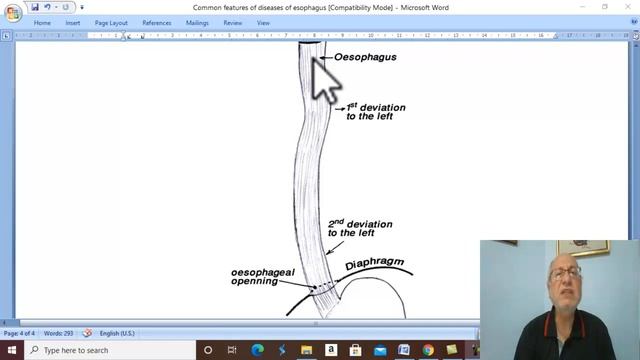Click the Word Help icon

(x=634, y=22)
